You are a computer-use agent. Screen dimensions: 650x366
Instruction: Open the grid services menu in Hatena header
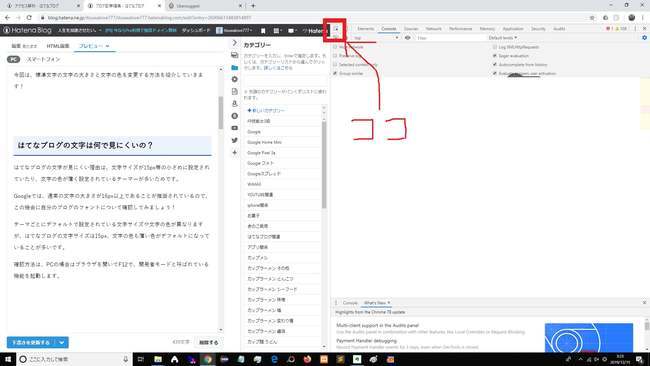click(x=277, y=31)
